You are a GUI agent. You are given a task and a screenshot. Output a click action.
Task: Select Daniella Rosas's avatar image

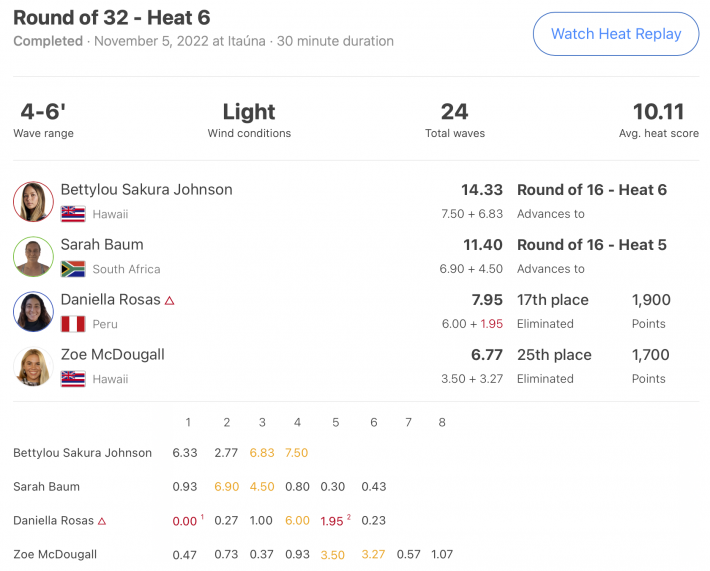(x=34, y=312)
